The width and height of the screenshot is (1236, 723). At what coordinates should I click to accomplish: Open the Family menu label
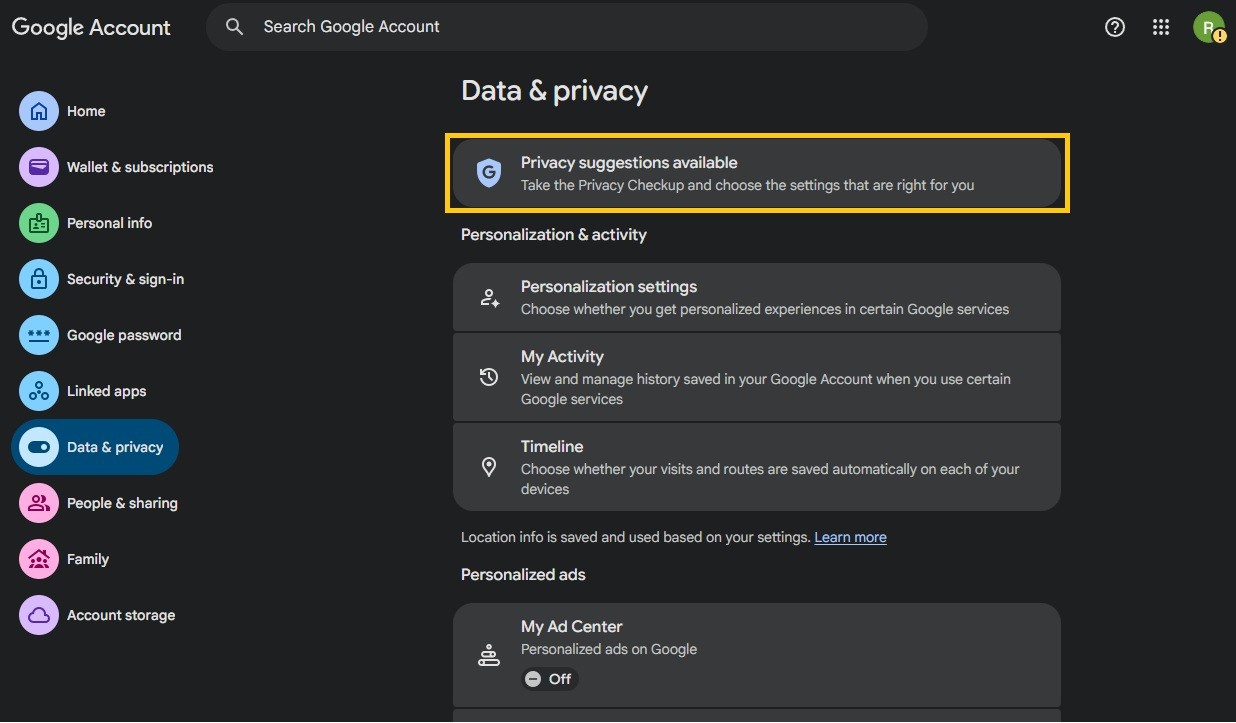pos(88,559)
